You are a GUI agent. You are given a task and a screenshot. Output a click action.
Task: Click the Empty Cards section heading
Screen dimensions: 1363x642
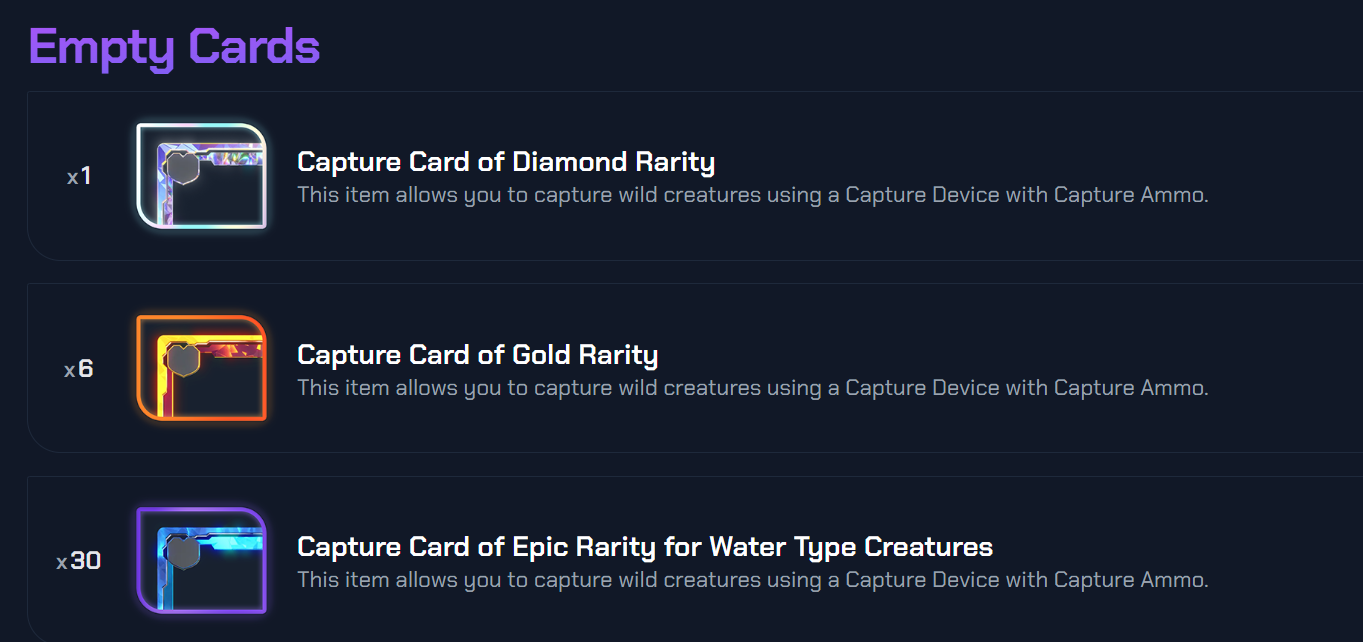tap(174, 46)
